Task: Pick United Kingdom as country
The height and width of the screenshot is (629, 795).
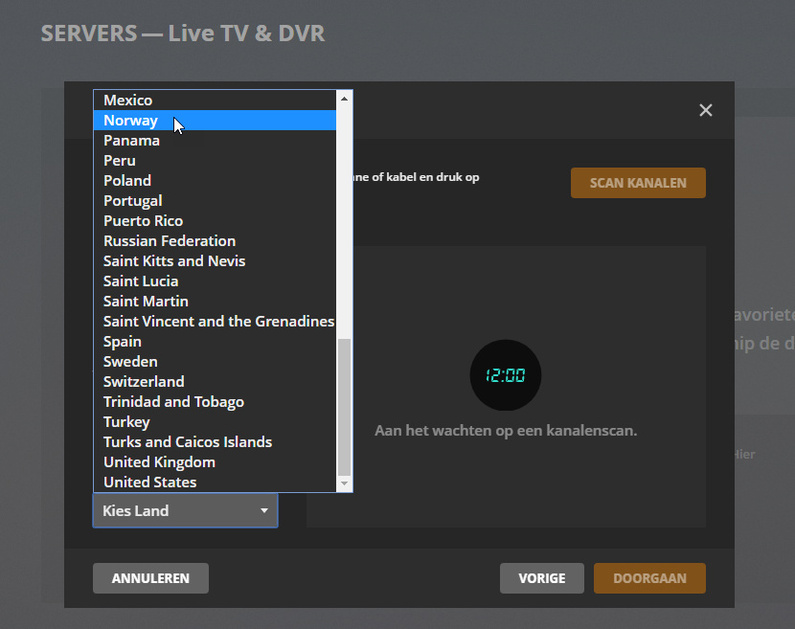Action: click(x=215, y=462)
